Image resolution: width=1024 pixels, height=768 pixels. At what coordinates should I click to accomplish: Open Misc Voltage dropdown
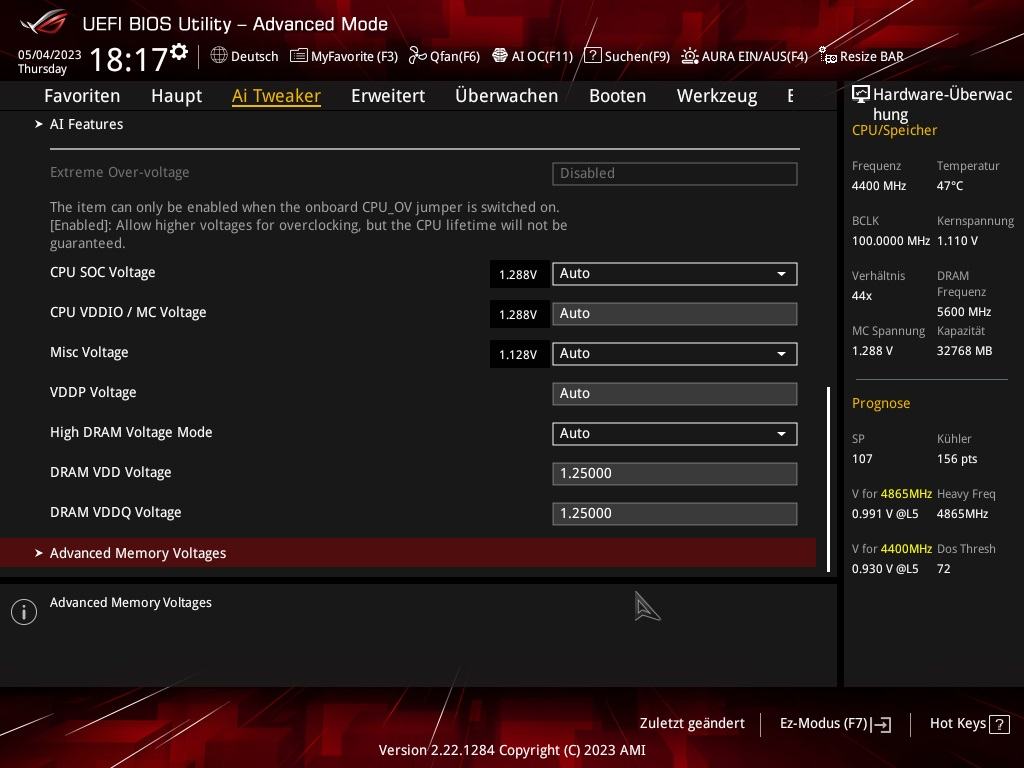click(675, 353)
